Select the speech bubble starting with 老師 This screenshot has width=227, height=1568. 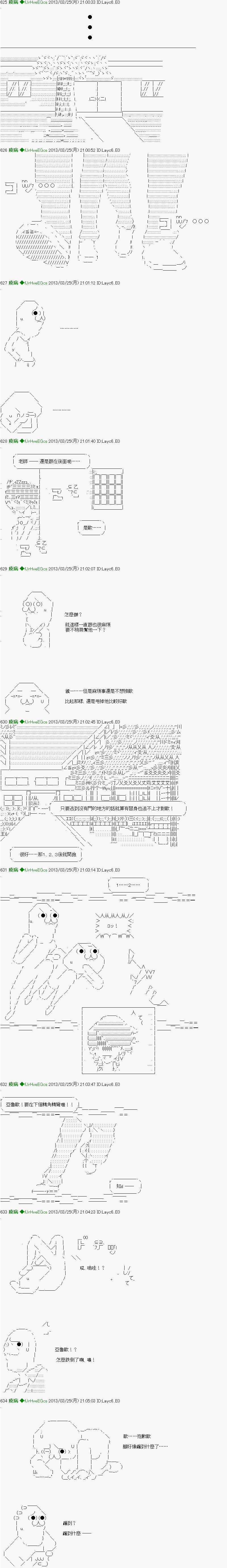(x=51, y=462)
